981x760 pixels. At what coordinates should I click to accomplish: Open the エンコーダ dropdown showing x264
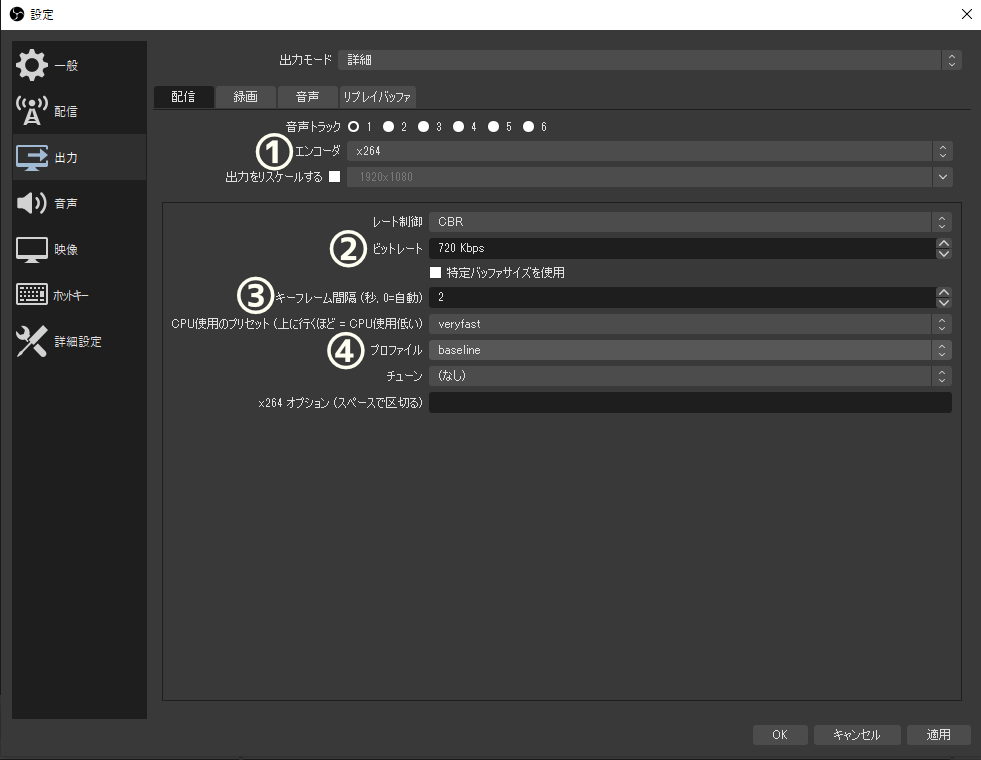(650, 151)
